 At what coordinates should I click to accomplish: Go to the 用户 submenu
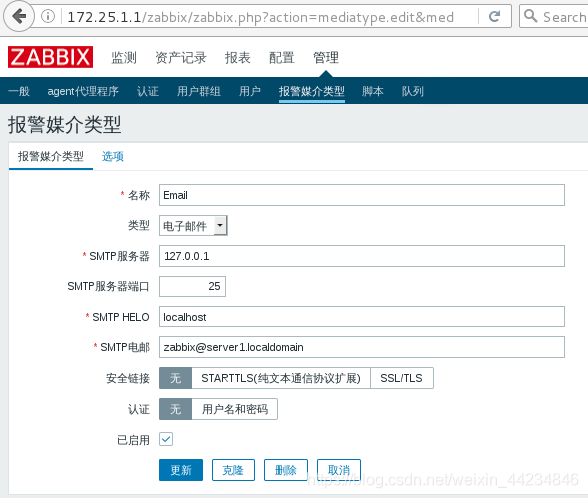click(250, 91)
